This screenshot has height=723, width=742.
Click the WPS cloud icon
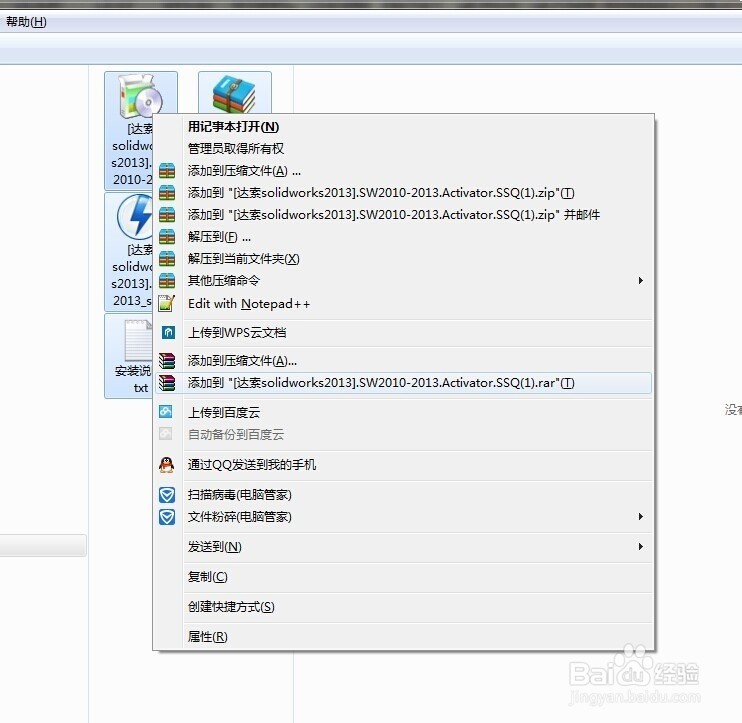pos(168,333)
